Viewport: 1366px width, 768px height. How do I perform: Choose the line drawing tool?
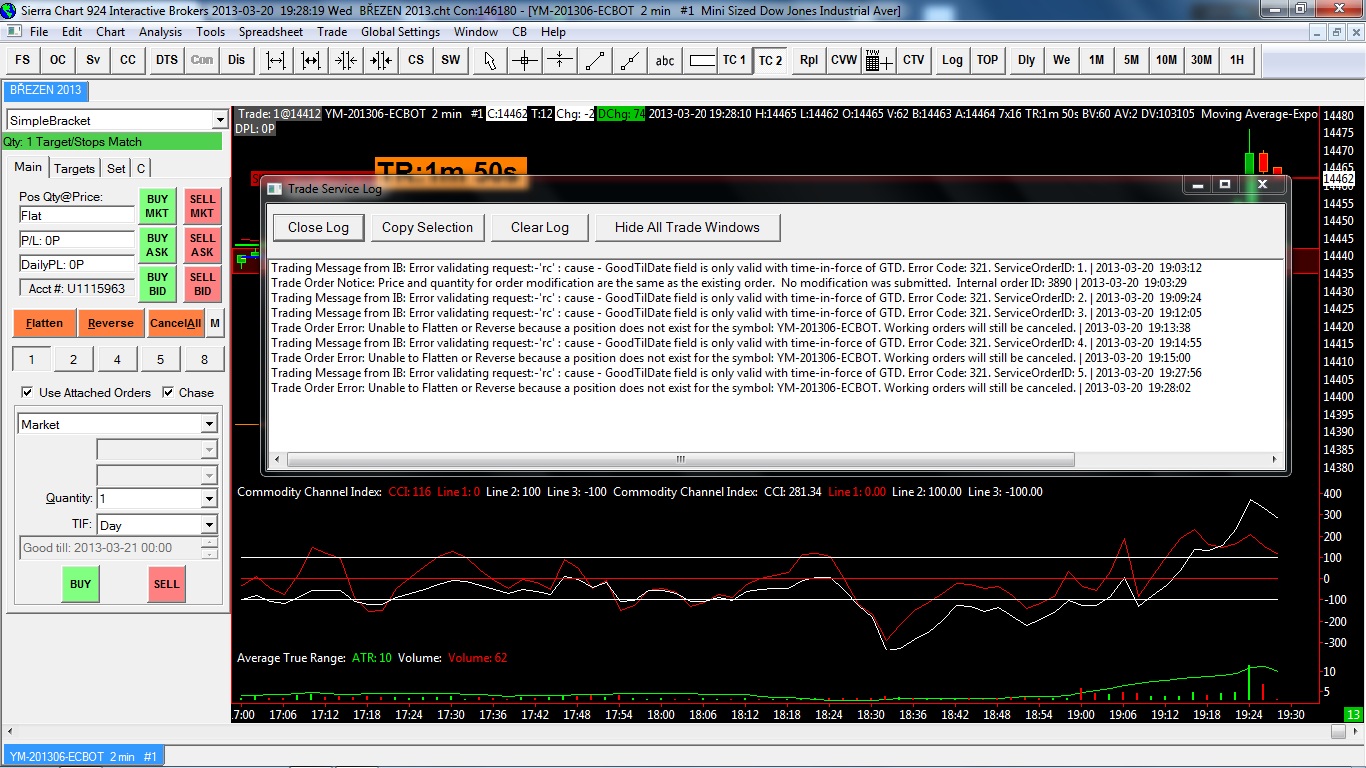595,60
